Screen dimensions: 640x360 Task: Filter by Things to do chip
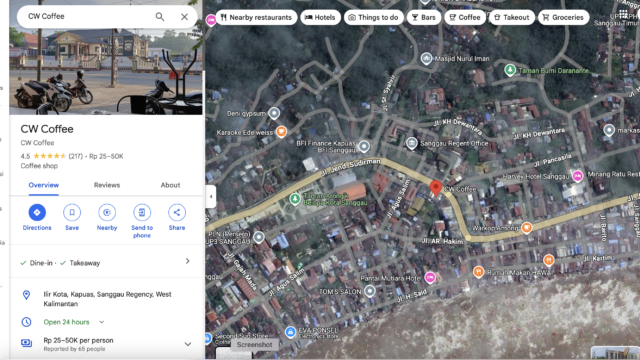(373, 17)
